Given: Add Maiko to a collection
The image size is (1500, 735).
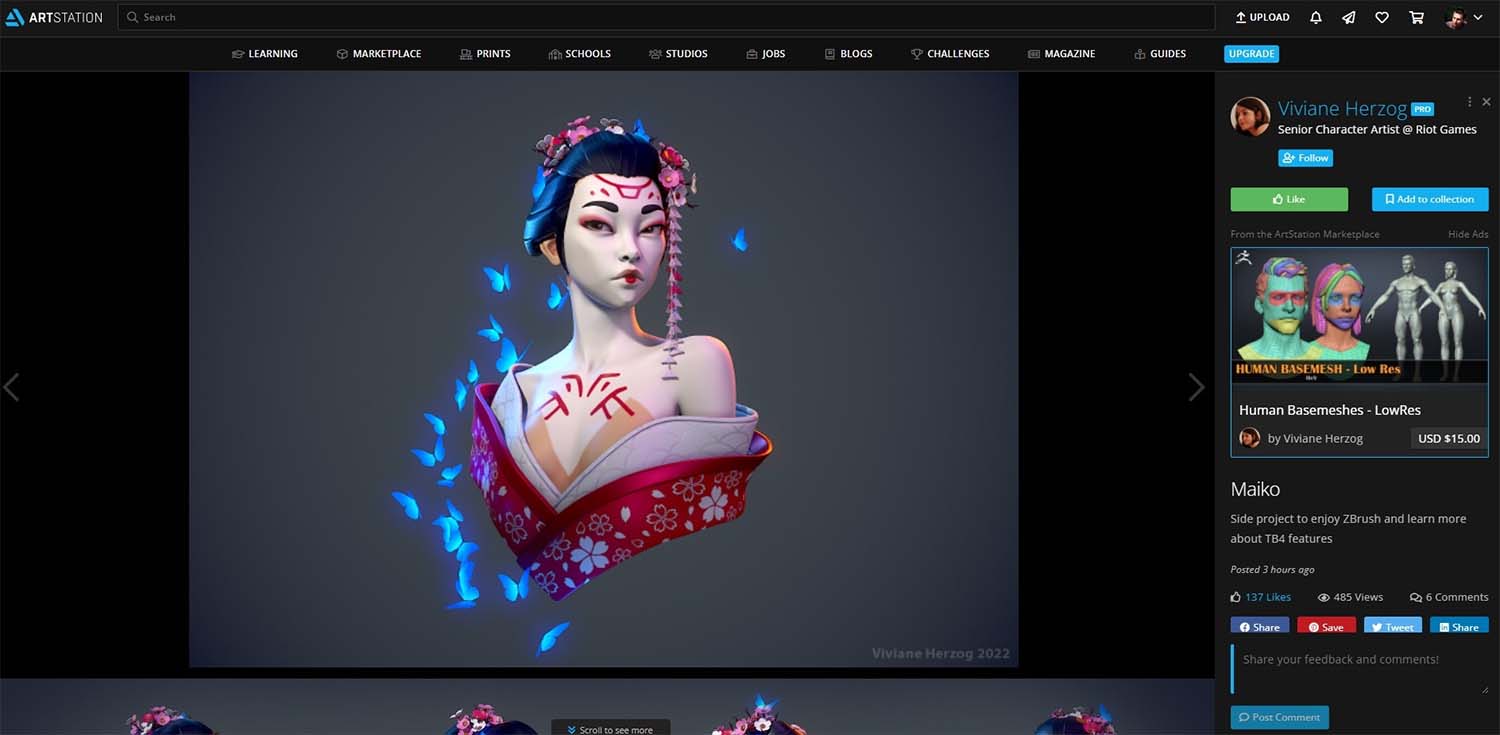Looking at the screenshot, I should (1429, 199).
